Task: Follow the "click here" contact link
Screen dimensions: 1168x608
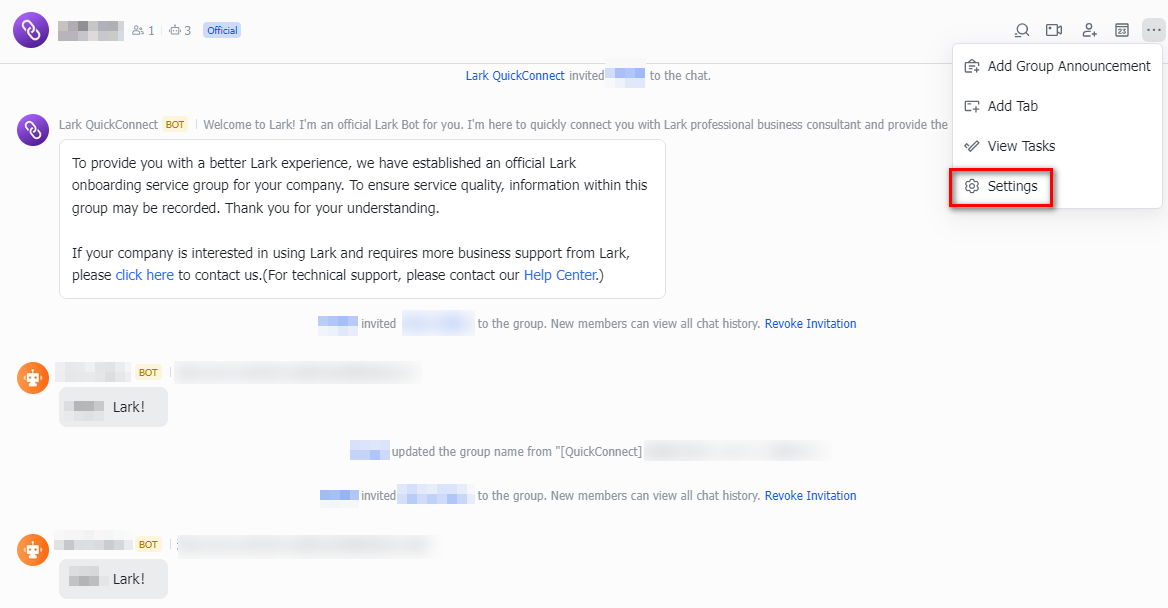Action: pyautogui.click(x=145, y=275)
